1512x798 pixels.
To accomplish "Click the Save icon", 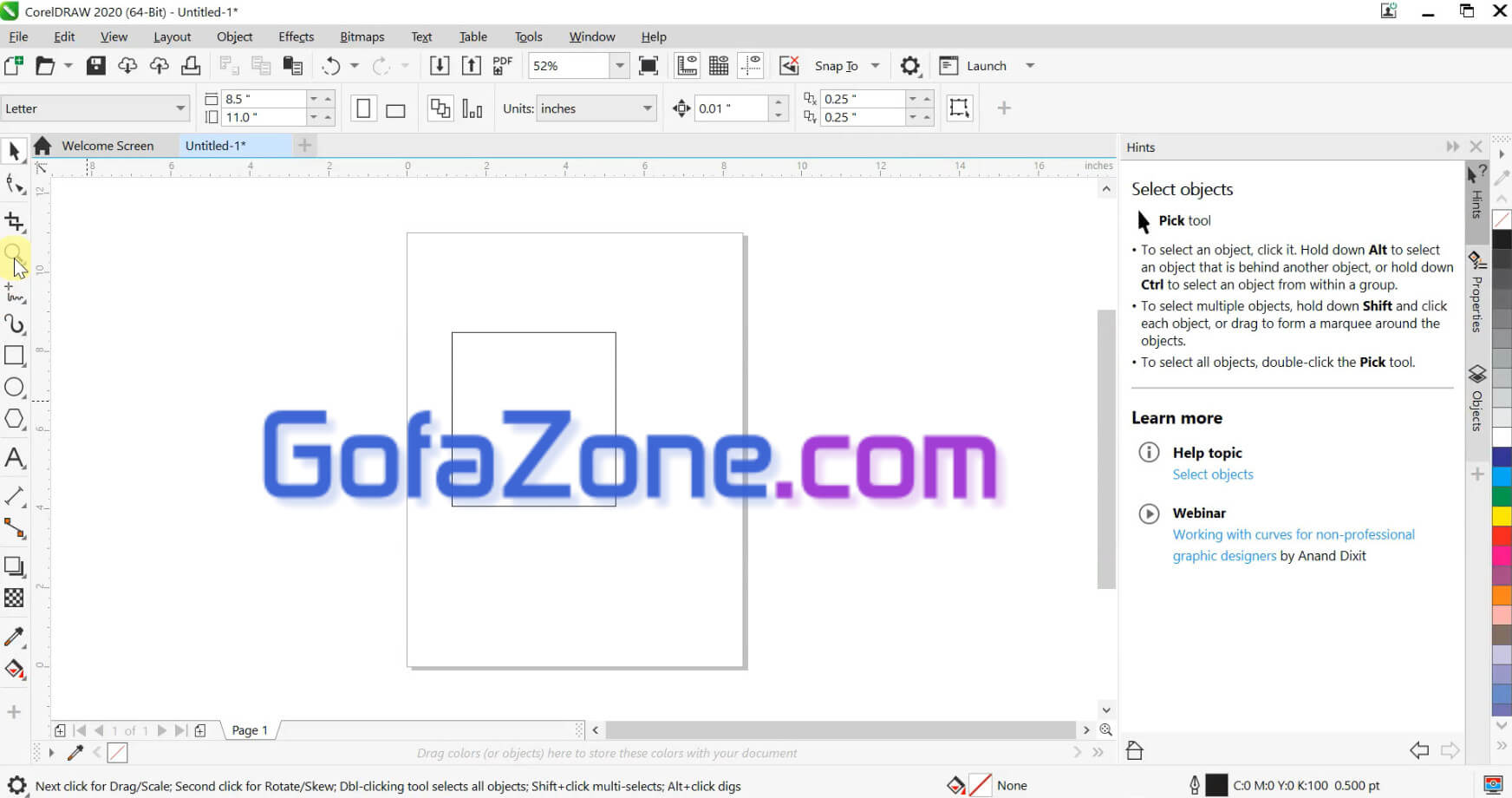I will coord(96,66).
